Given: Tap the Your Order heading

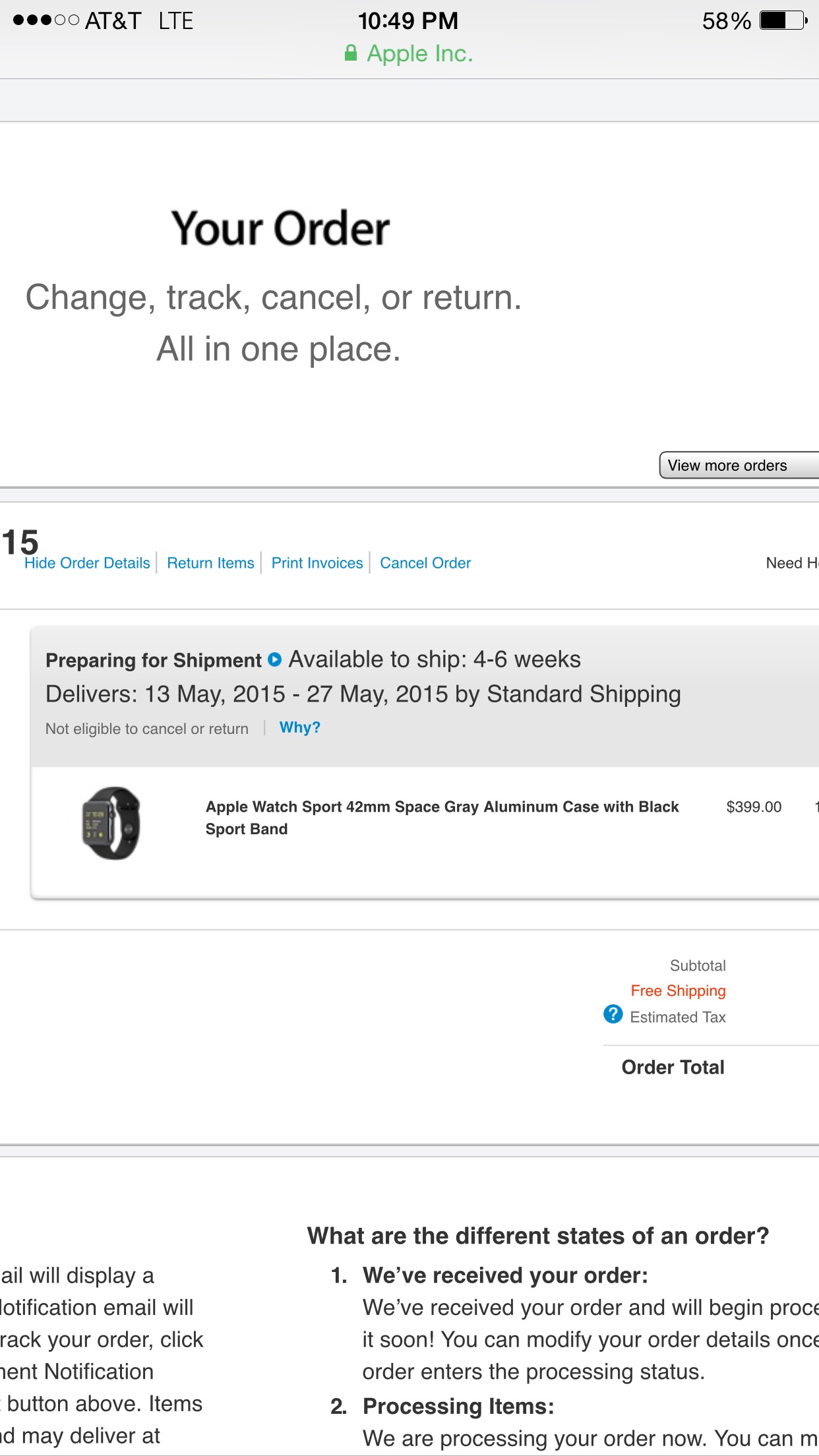Looking at the screenshot, I should (280, 229).
